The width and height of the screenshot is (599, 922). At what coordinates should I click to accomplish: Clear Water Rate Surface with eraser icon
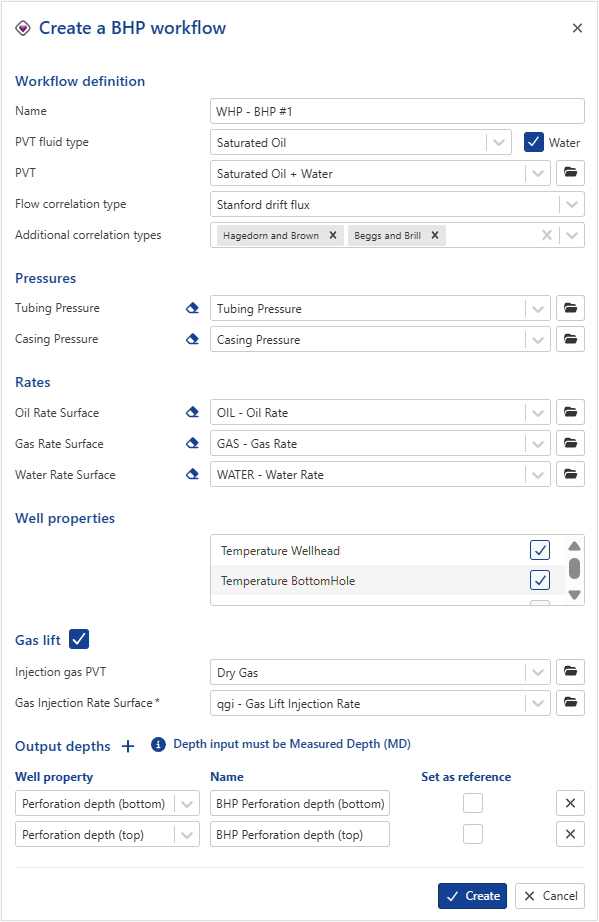pos(192,474)
